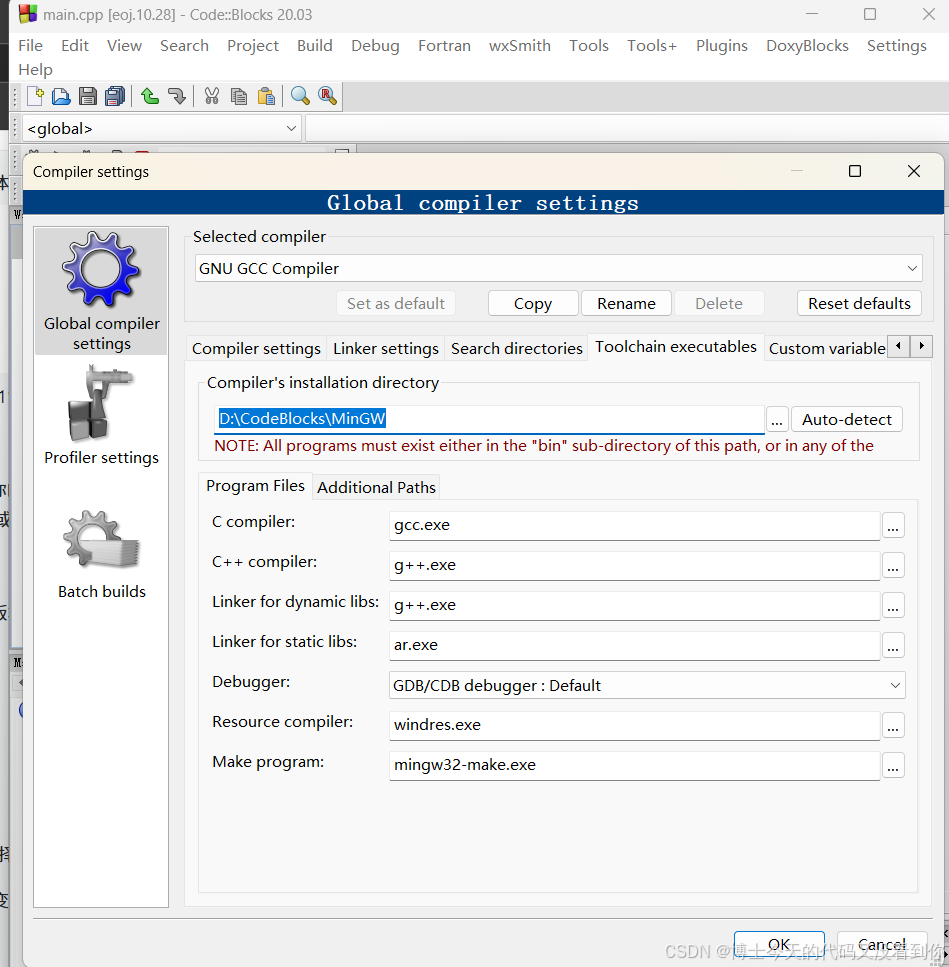Screen dimensions: 949x967
Task: Open the DoxyBlocks menu
Action: coord(807,46)
